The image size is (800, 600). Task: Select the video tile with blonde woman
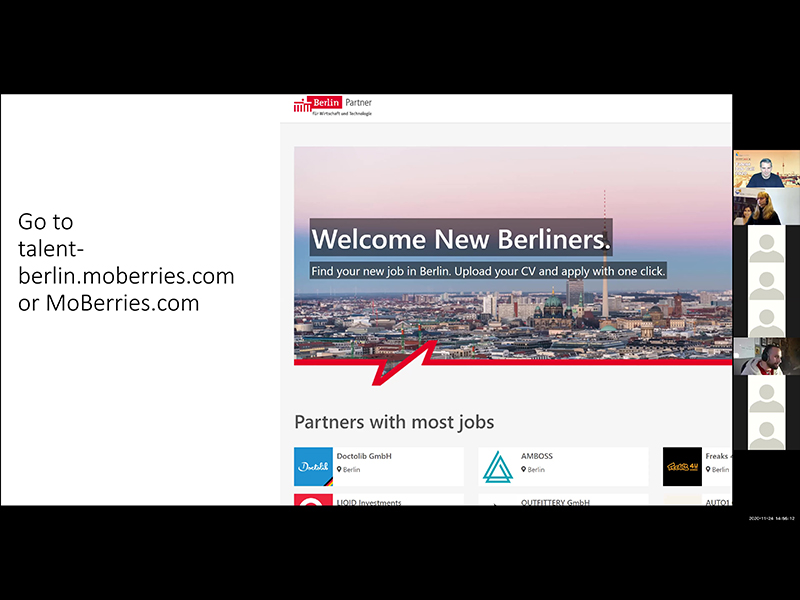(766, 206)
